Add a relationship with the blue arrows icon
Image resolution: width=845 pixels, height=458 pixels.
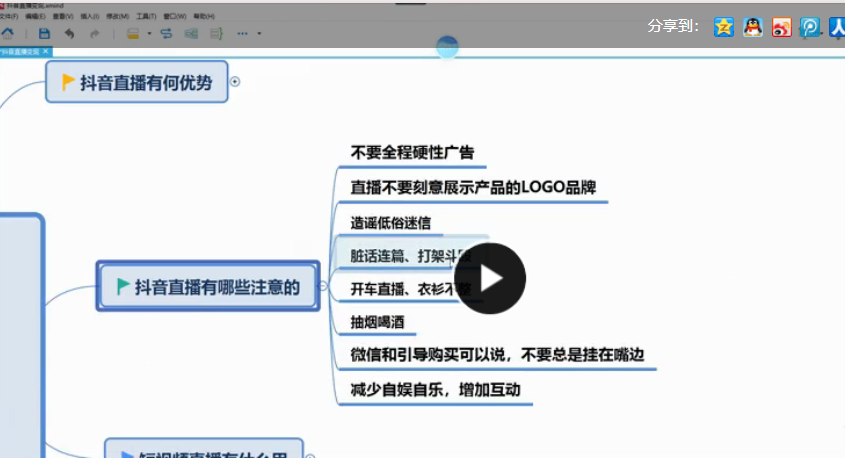pos(167,33)
